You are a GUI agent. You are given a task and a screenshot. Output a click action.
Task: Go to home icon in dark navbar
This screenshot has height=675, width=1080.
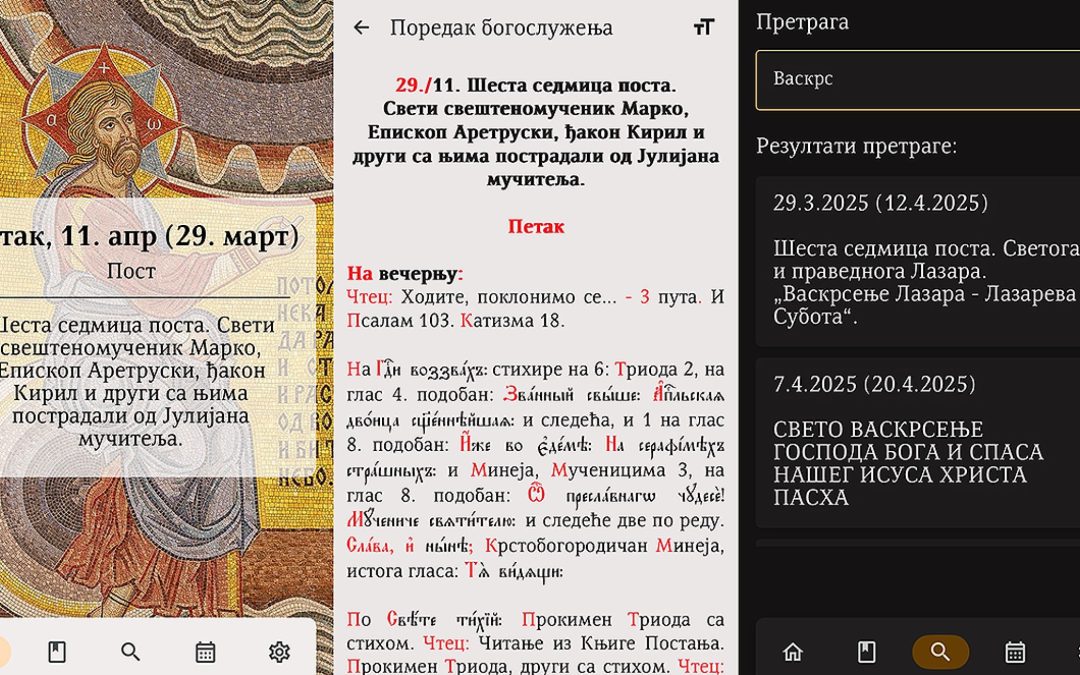pos(793,652)
